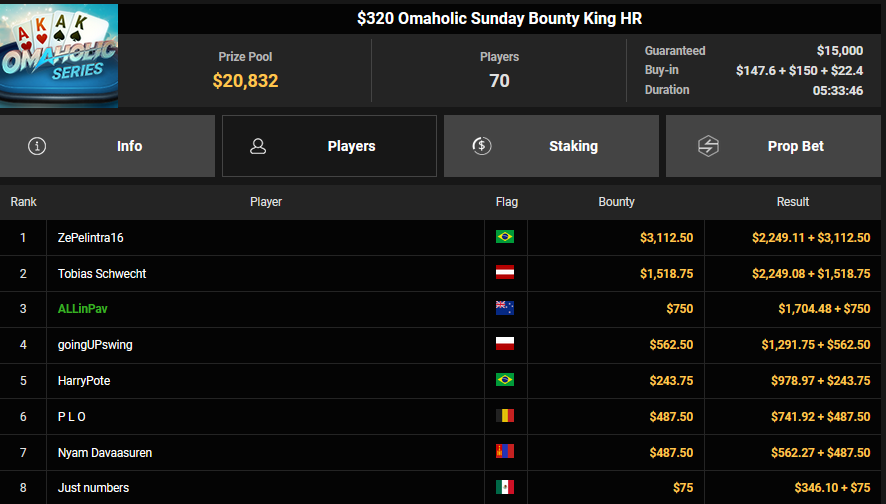Switch to the Staking tab
This screenshot has height=504, width=886.
551,146
